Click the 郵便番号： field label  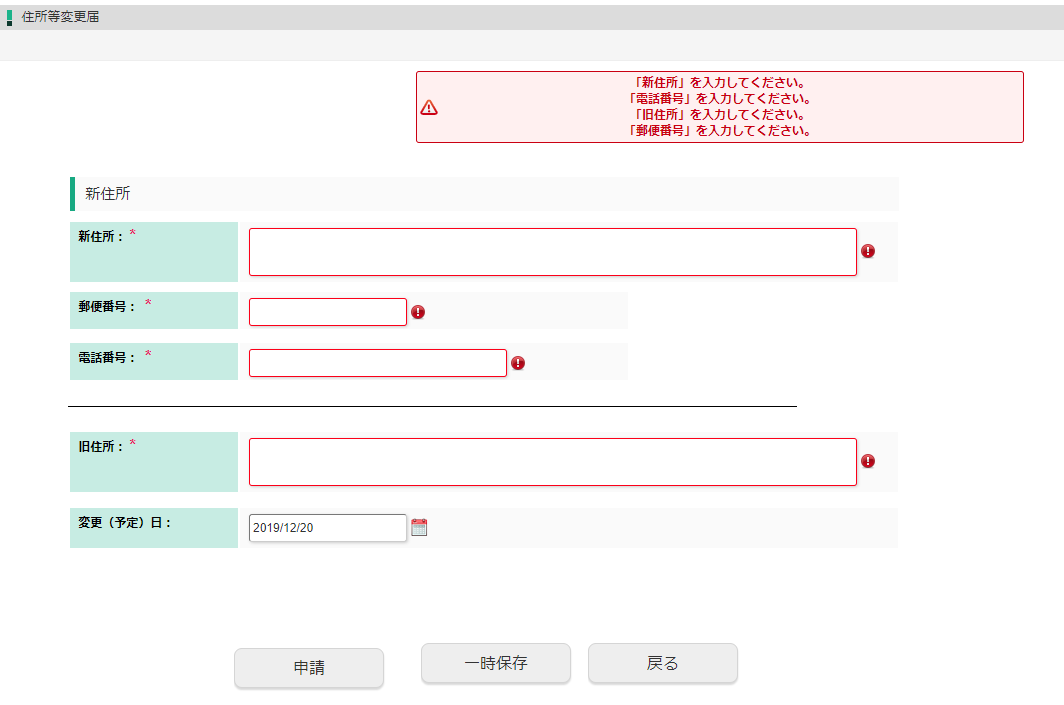point(107,307)
